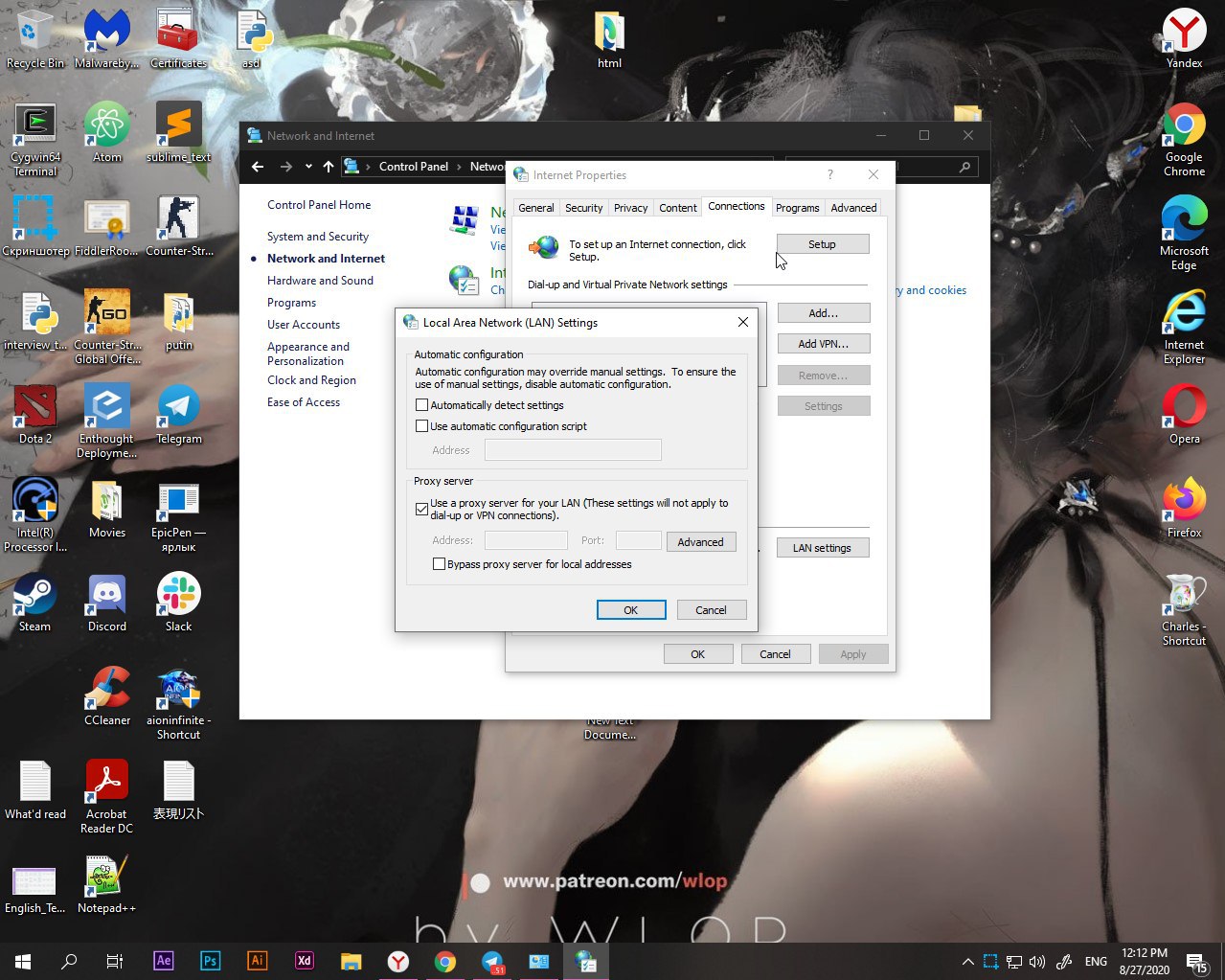Screen dimensions: 1225x980
Task: Show hidden tray icons chevron
Action: click(967, 962)
